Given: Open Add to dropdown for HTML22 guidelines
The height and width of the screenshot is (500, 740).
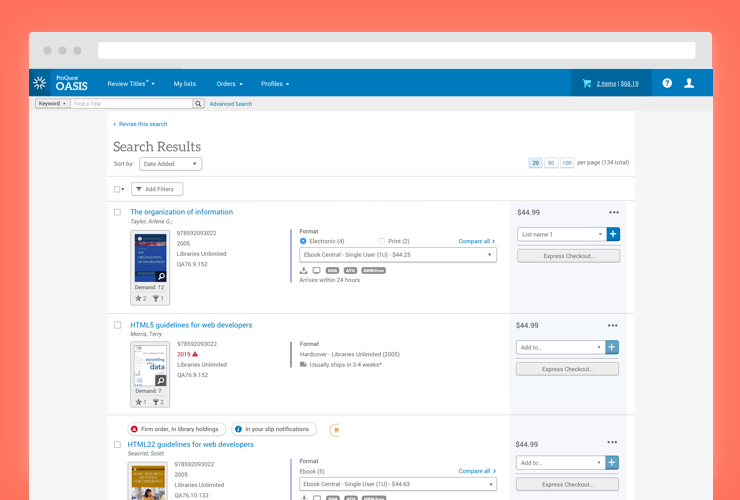Looking at the screenshot, I should click(x=560, y=463).
